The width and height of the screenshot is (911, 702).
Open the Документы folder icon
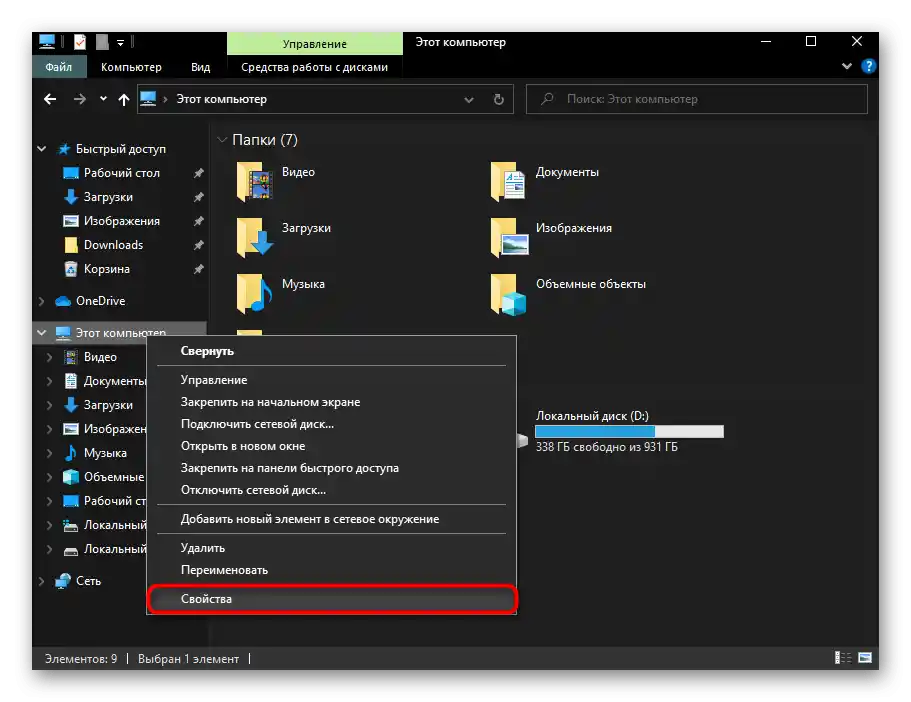(509, 182)
